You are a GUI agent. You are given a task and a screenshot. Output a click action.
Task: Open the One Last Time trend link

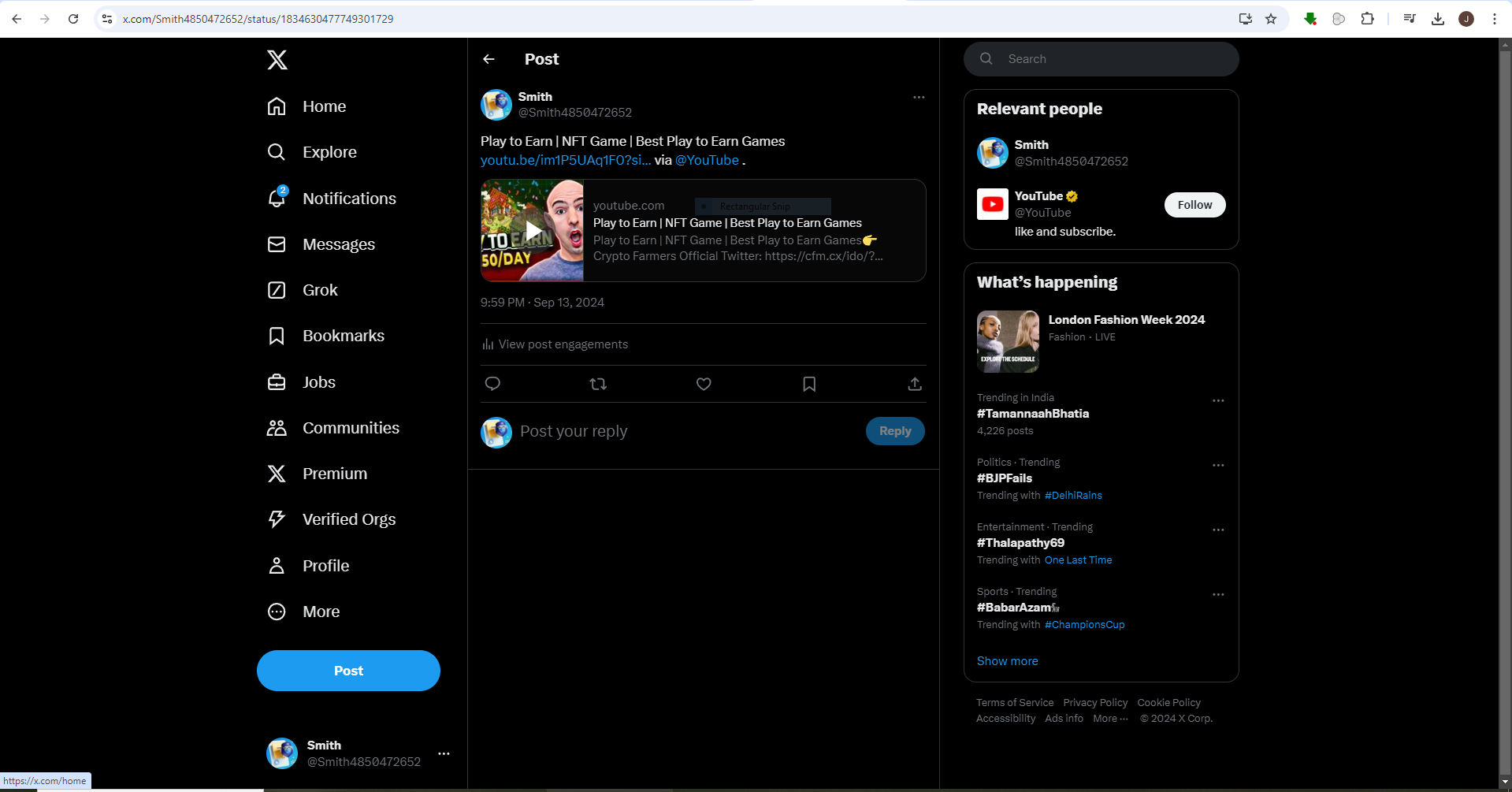1079,560
